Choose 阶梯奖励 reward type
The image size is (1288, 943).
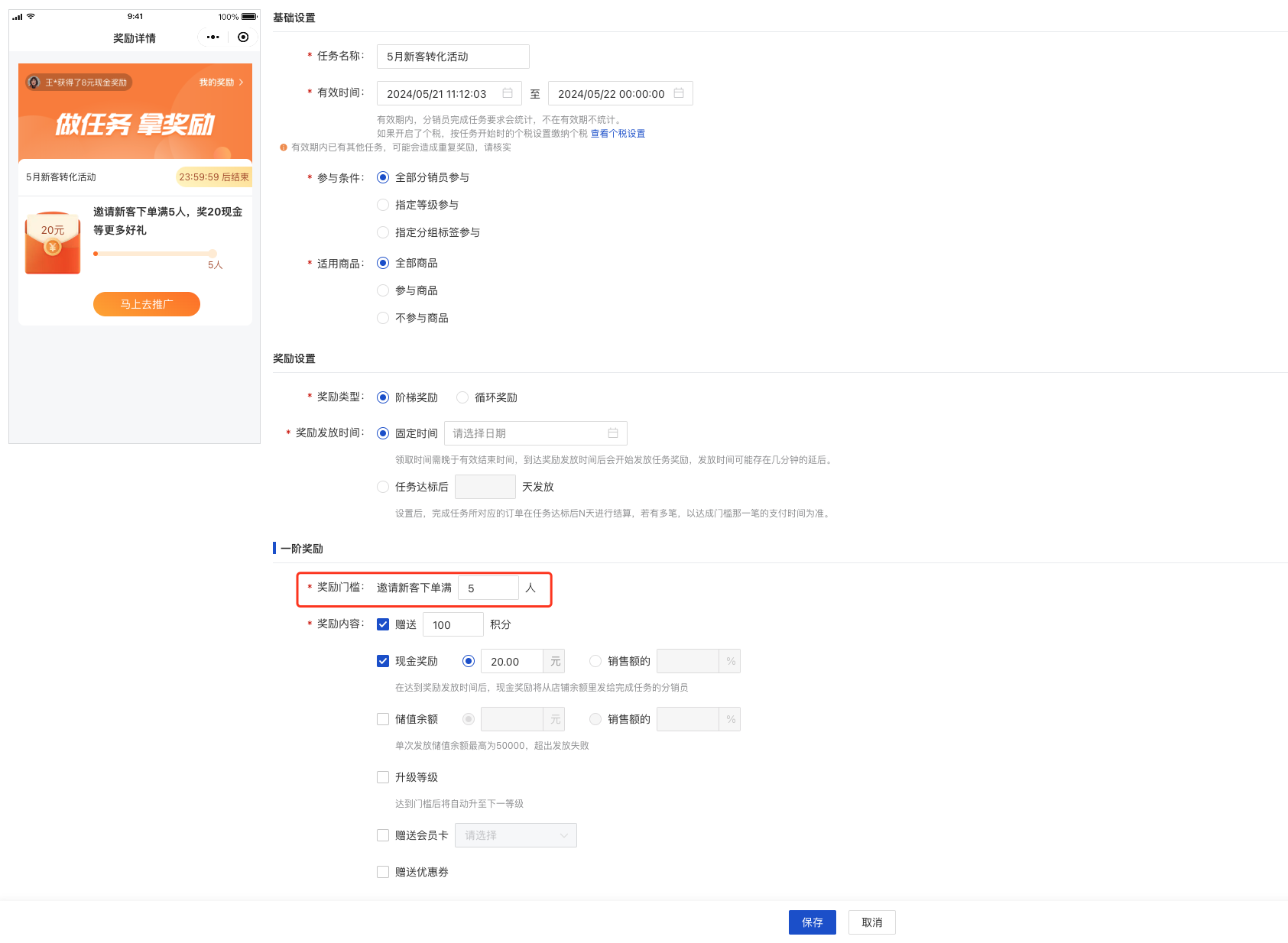point(383,397)
